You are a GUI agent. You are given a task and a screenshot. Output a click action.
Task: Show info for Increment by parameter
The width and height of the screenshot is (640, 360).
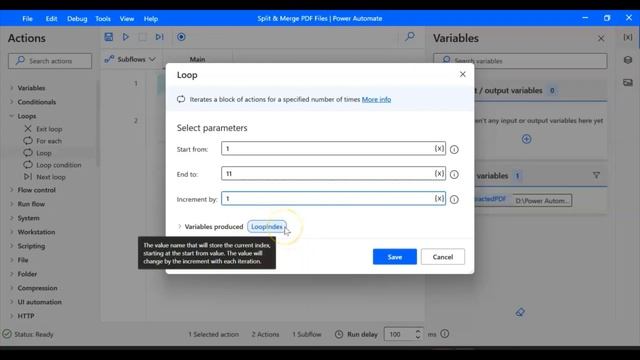[x=454, y=199]
